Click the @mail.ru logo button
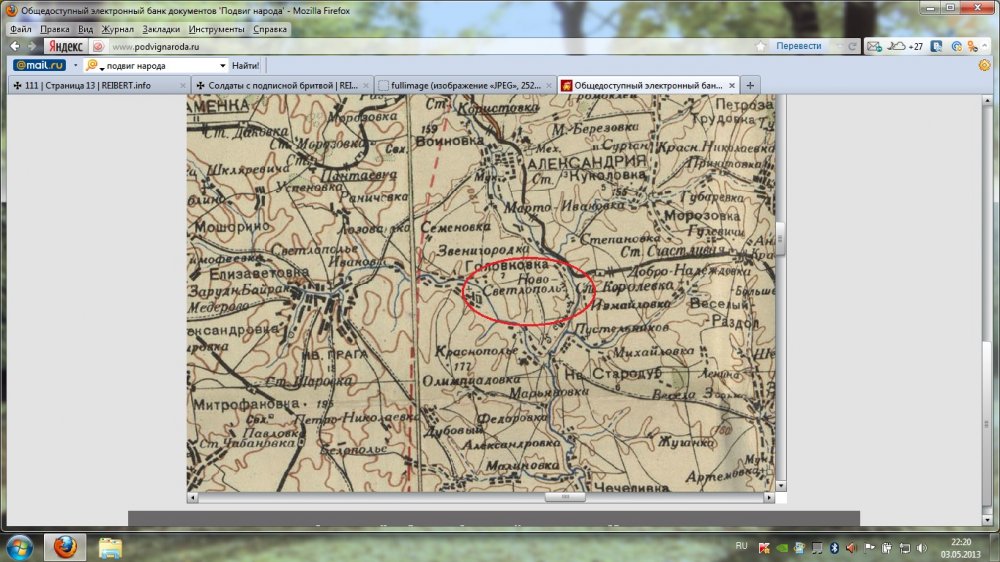This screenshot has height=562, width=1000. click(x=40, y=65)
